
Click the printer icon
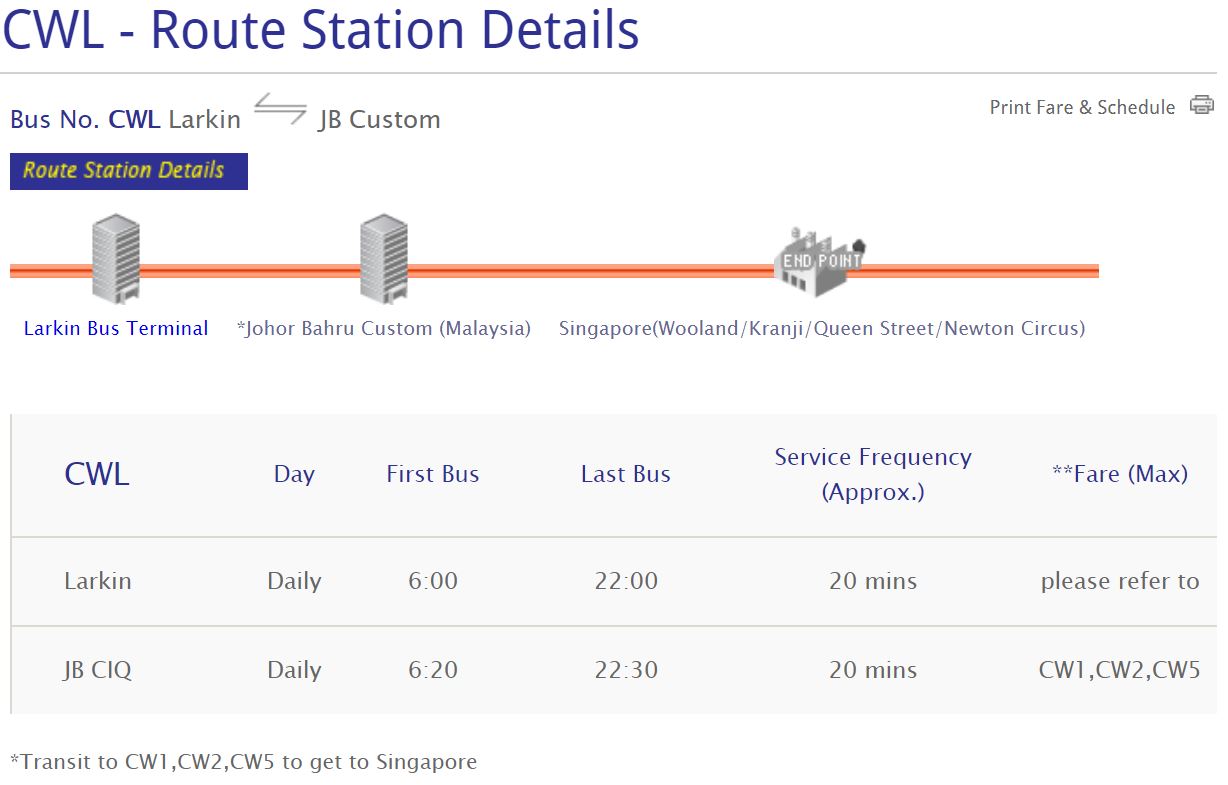tap(1201, 105)
